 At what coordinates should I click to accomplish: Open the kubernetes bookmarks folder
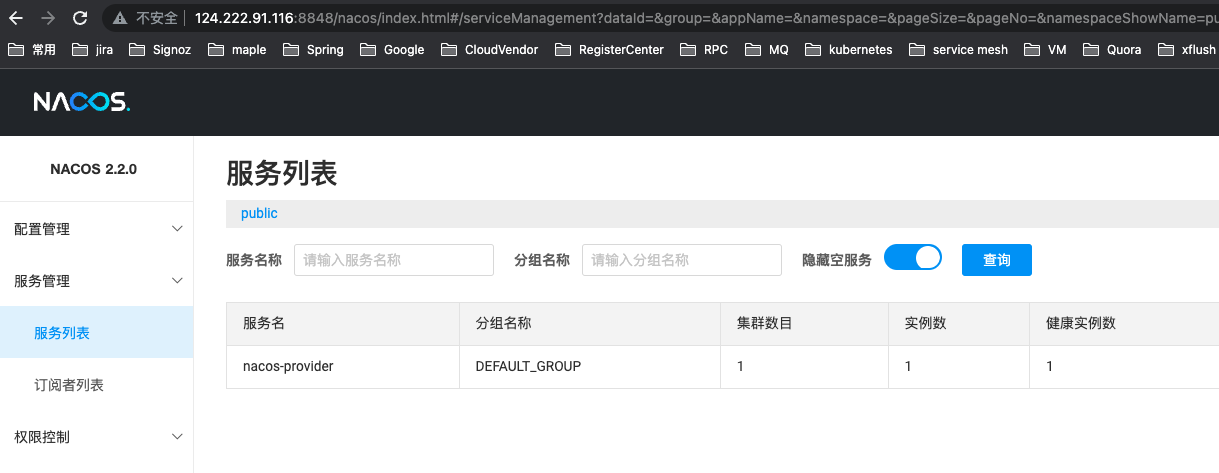[848, 49]
